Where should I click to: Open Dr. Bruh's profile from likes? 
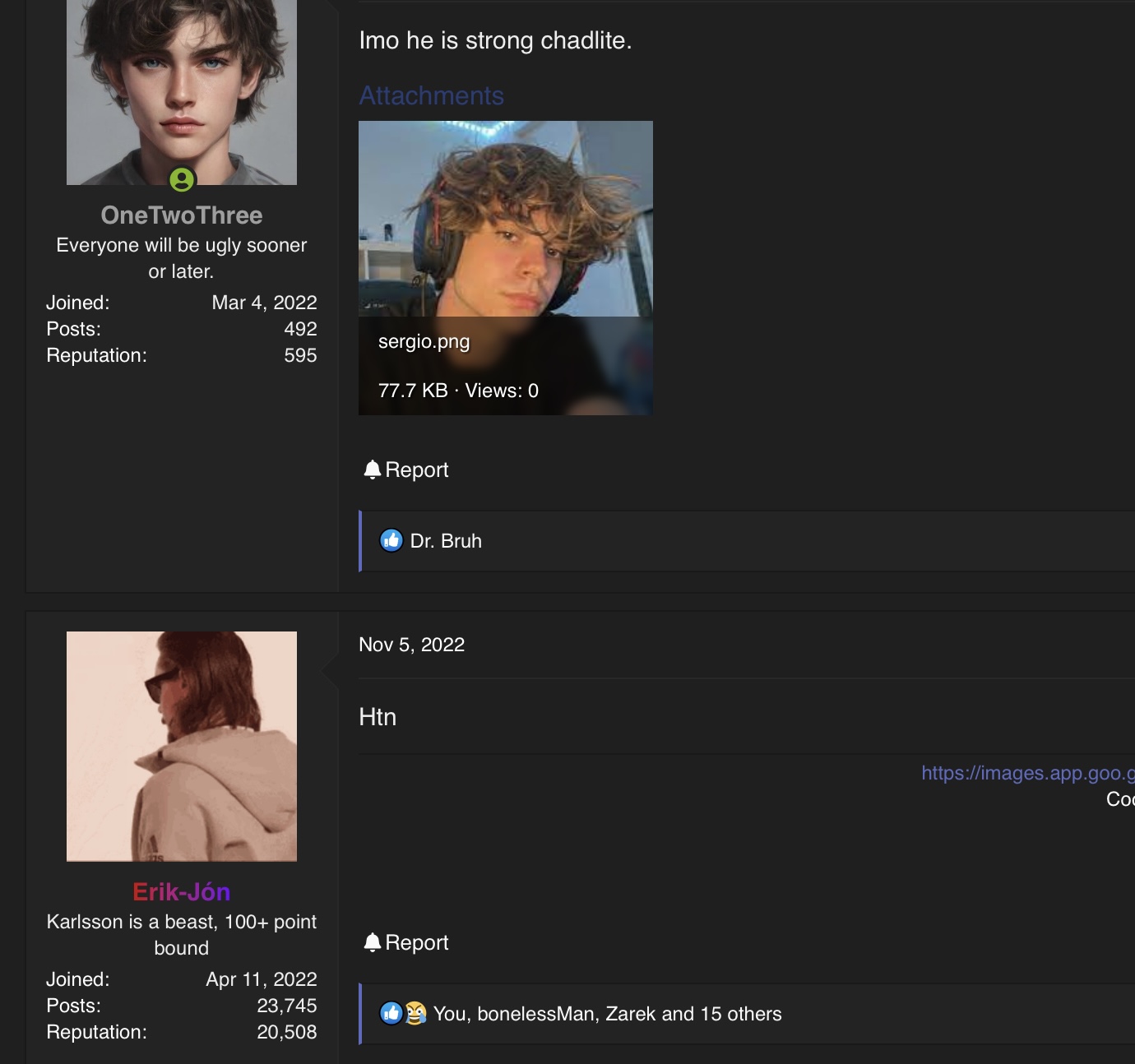[446, 541]
